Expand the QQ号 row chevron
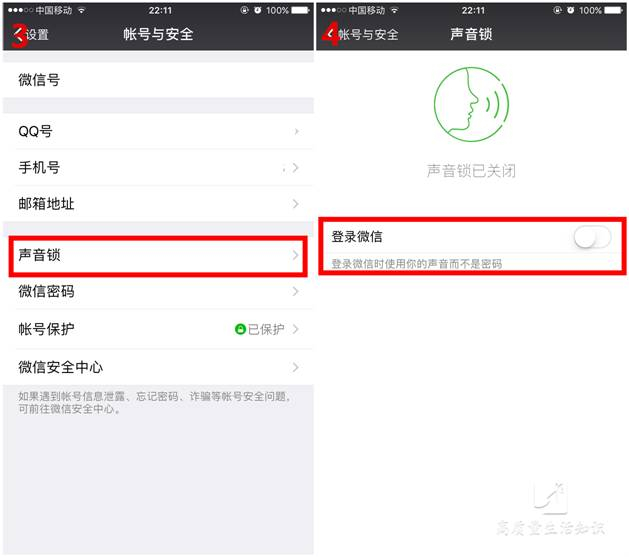The image size is (629, 557). 296,131
